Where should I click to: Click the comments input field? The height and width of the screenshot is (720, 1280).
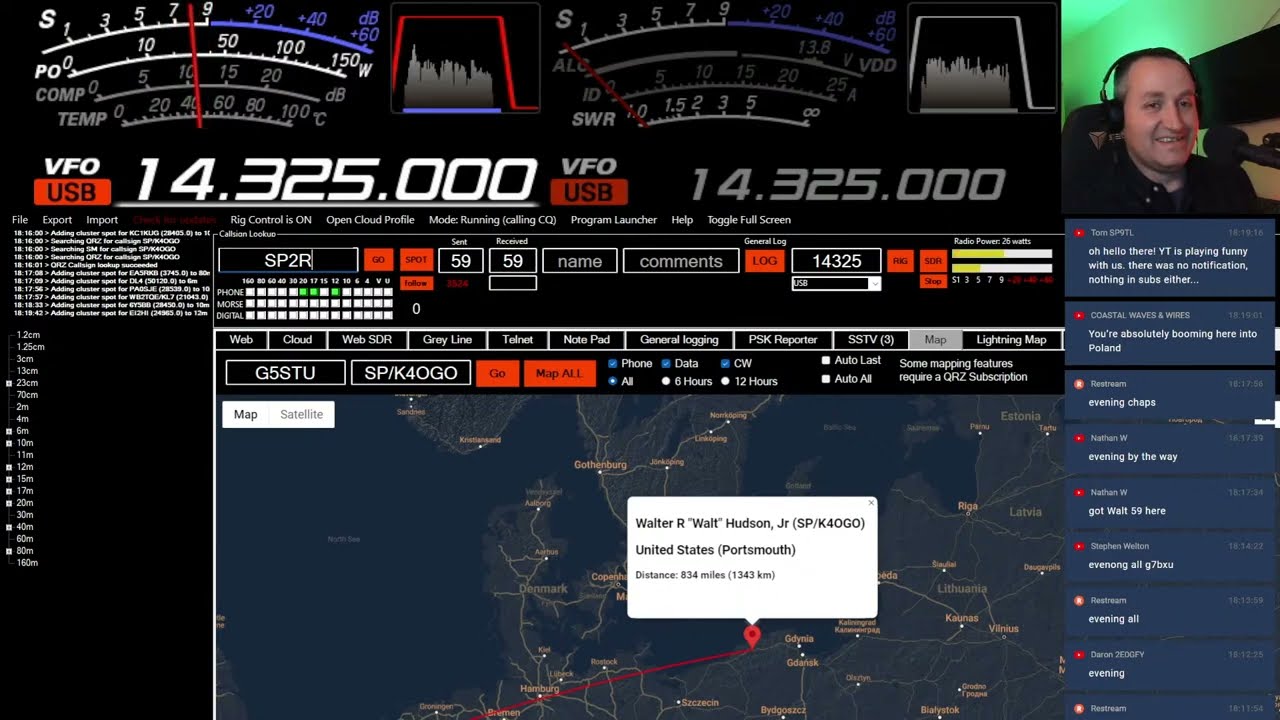pyautogui.click(x=681, y=261)
